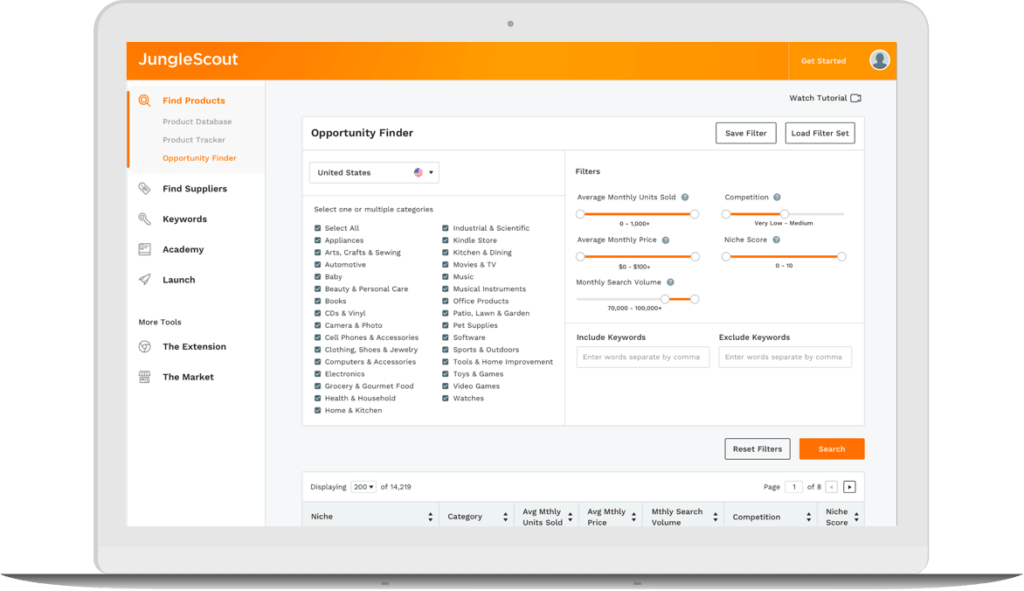Select Opportunity Finder in sidebar
Image resolution: width=1024 pixels, height=591 pixels.
coord(199,158)
